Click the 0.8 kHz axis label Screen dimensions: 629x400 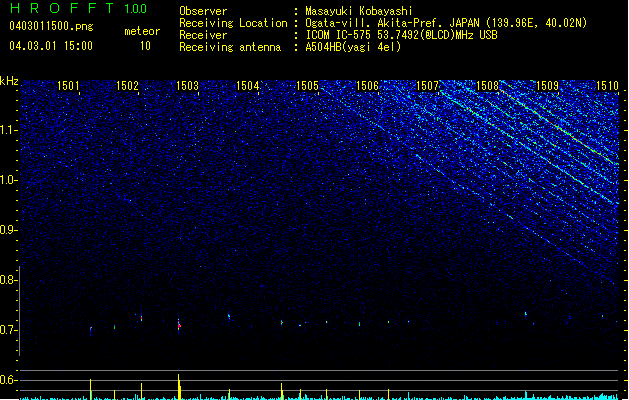(x=8, y=280)
